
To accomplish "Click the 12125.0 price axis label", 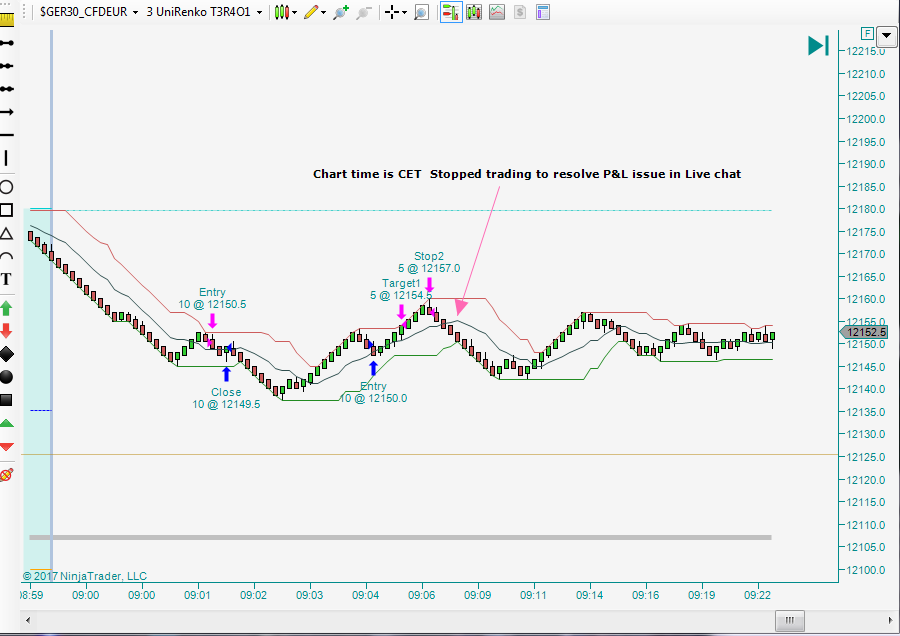I will point(866,457).
